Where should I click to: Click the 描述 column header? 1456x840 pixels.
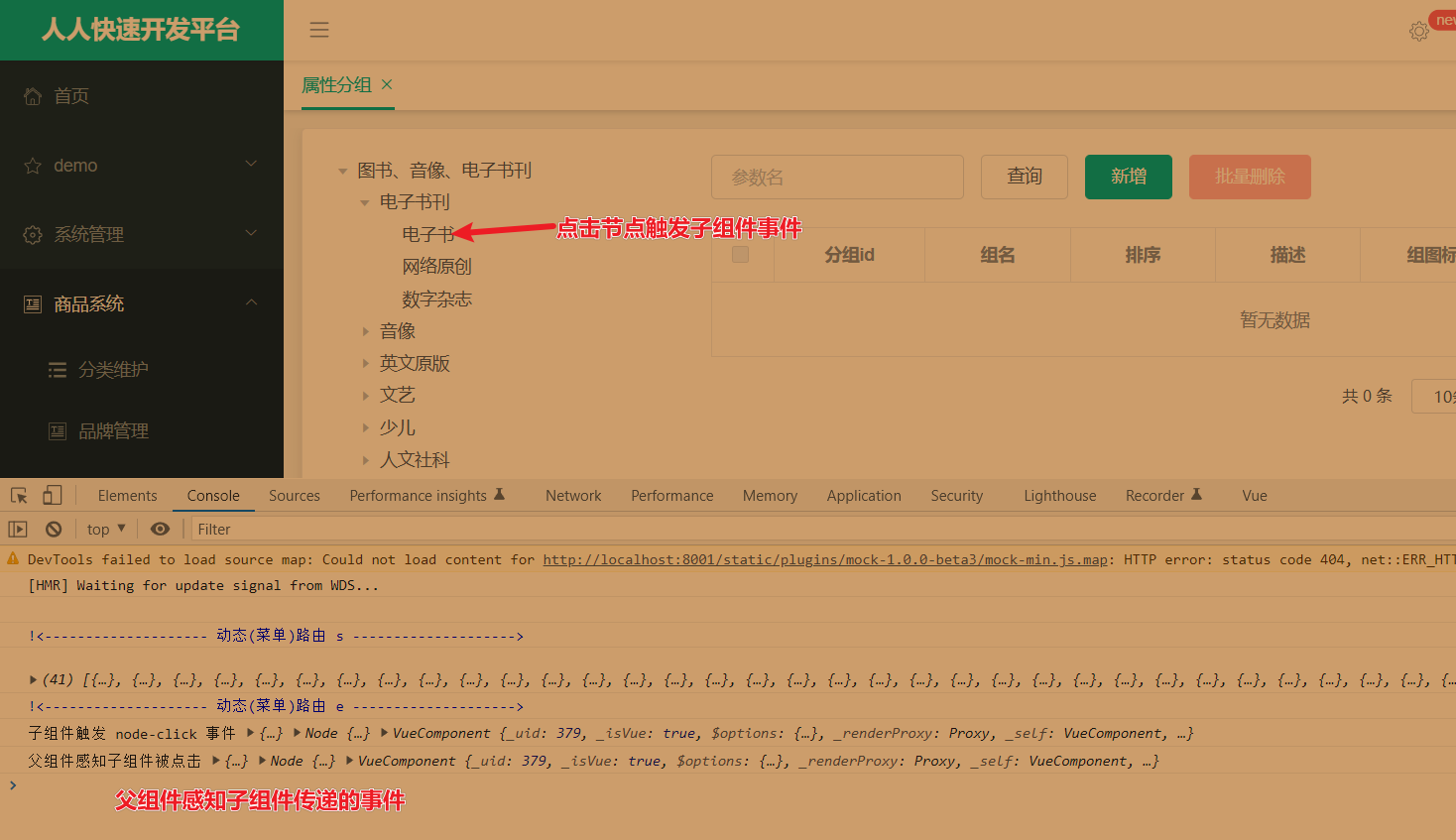pos(1287,255)
